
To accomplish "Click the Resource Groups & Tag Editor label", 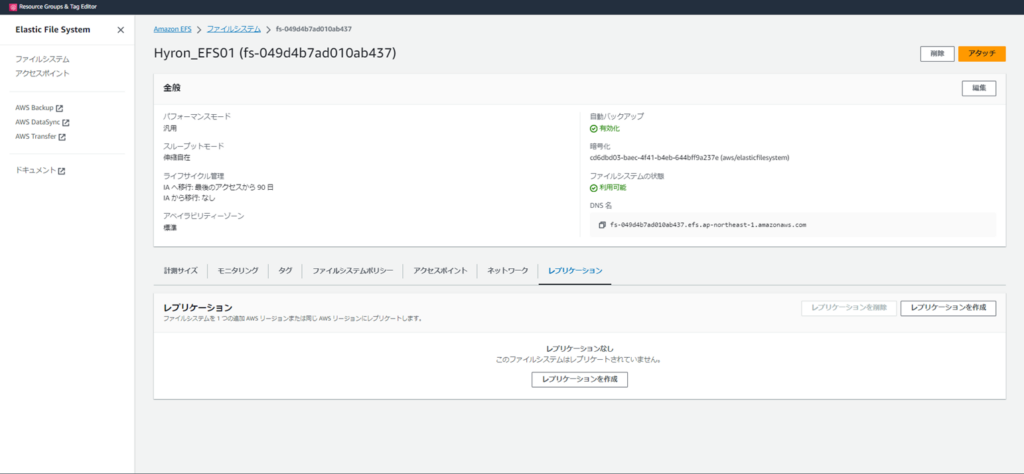I will click(58, 7).
